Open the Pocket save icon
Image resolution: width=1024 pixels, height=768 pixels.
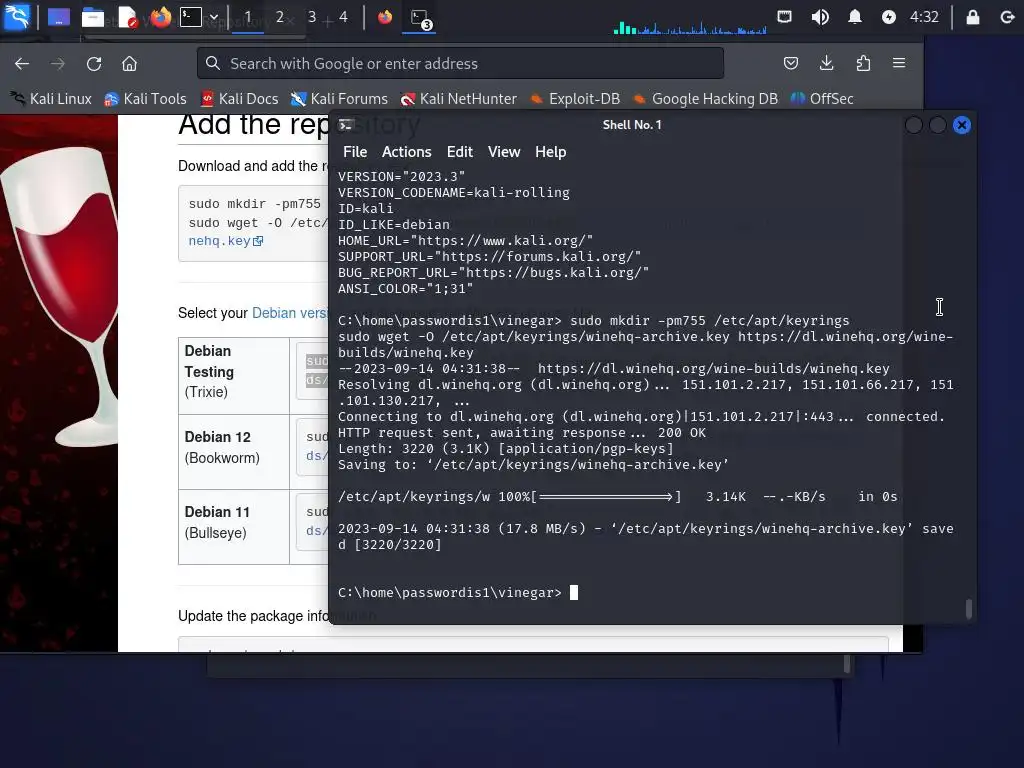click(x=791, y=63)
